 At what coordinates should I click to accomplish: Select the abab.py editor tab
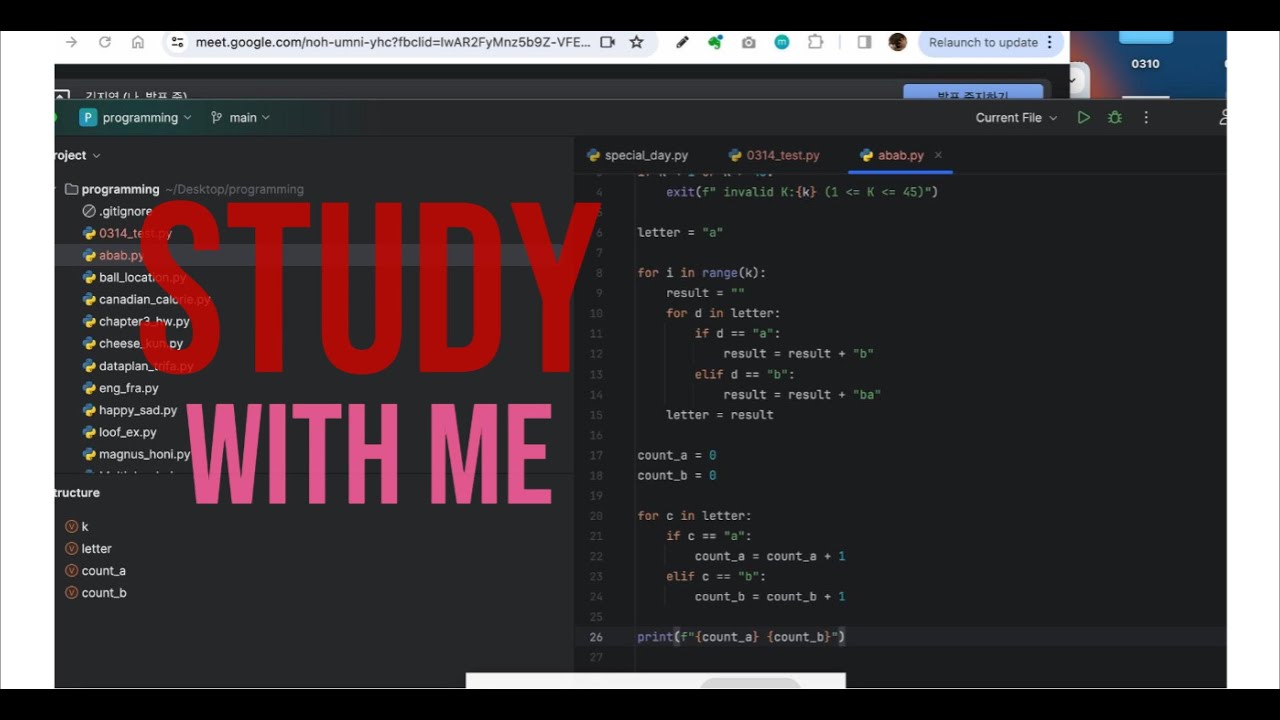click(x=892, y=155)
